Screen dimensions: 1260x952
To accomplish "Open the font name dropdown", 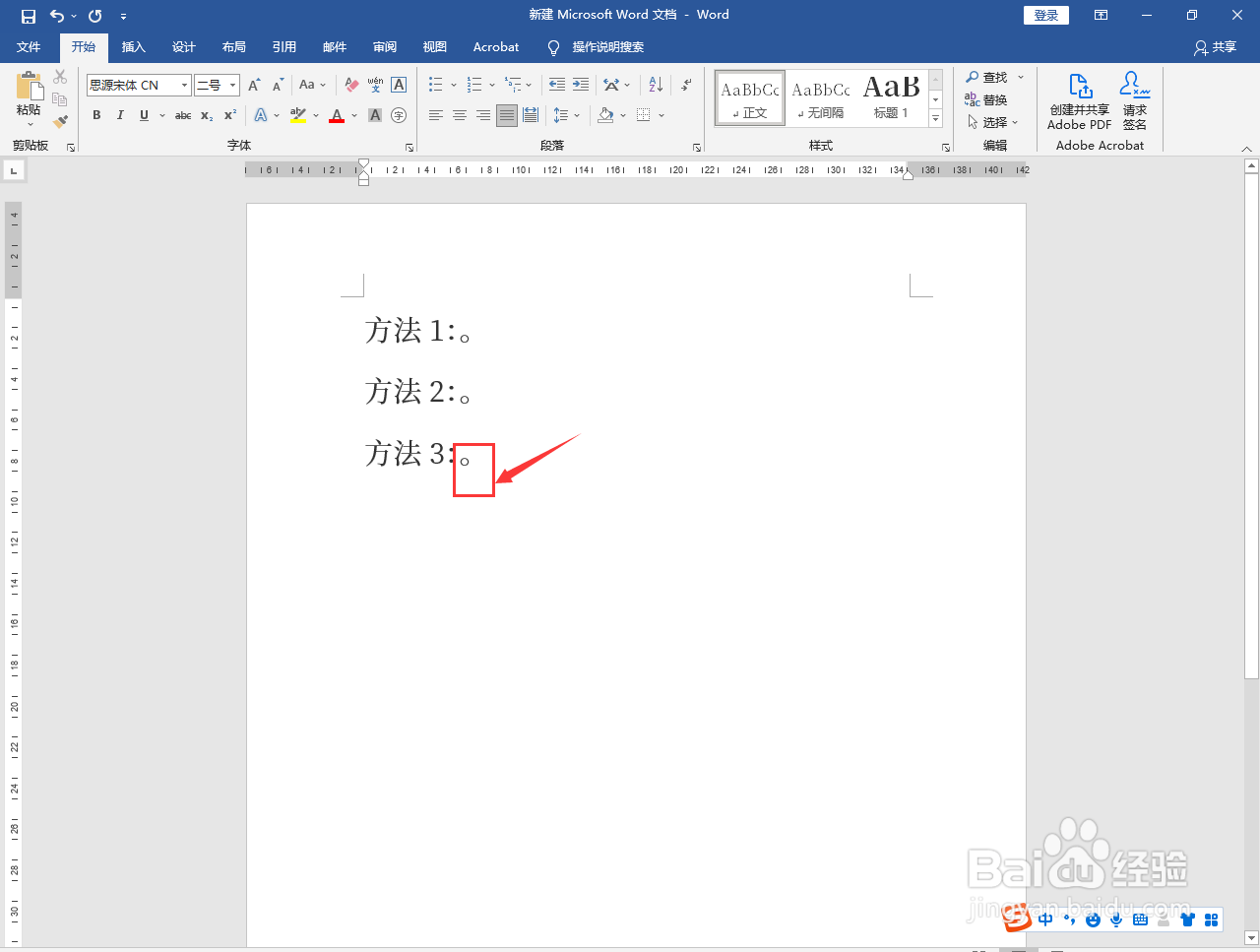I will pyautogui.click(x=184, y=85).
